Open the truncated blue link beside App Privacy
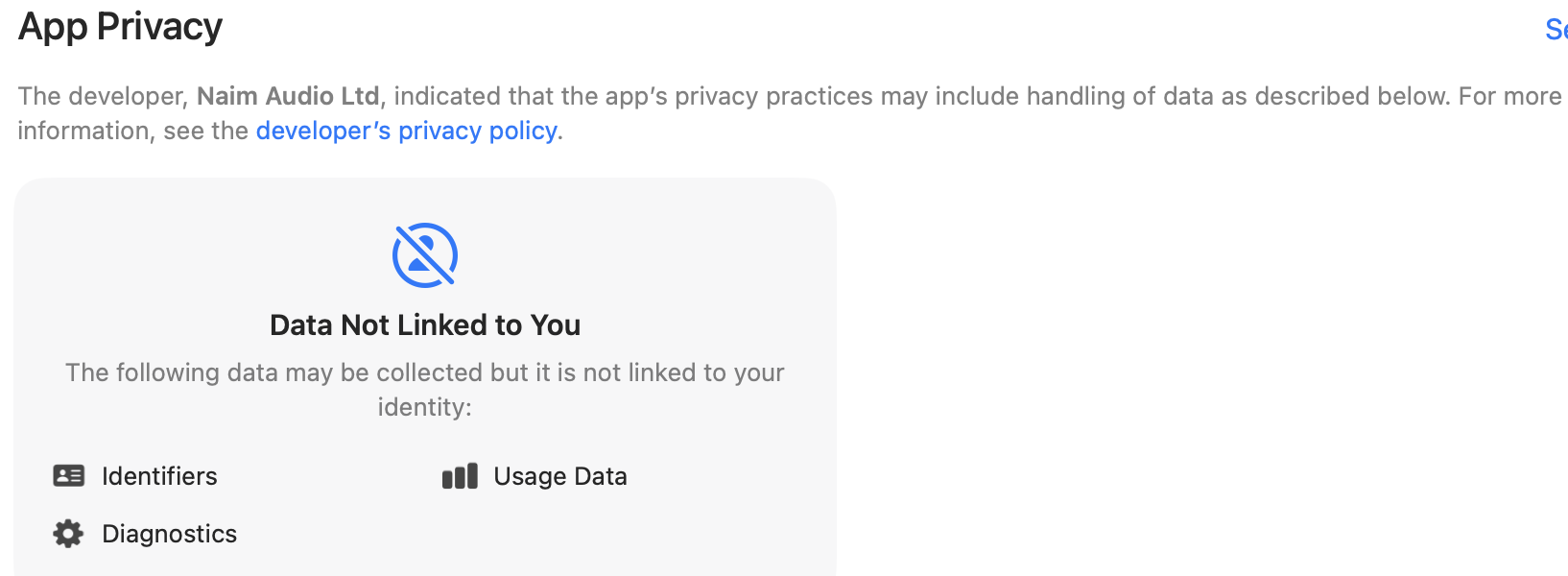The width and height of the screenshot is (1568, 576). tap(1556, 29)
